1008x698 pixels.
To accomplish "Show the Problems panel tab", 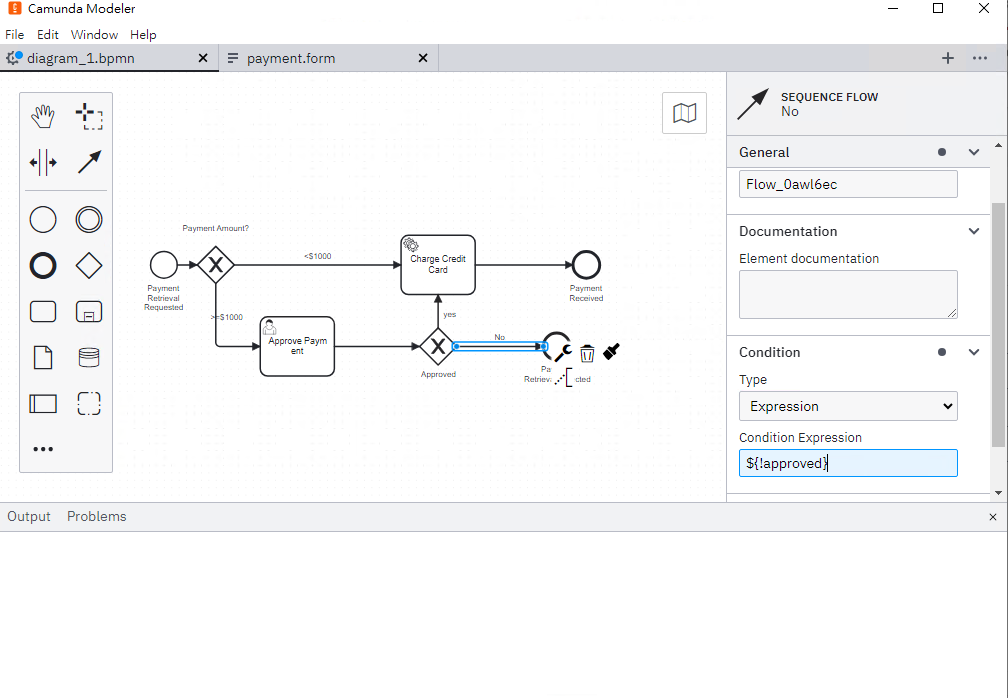I will (x=96, y=517).
